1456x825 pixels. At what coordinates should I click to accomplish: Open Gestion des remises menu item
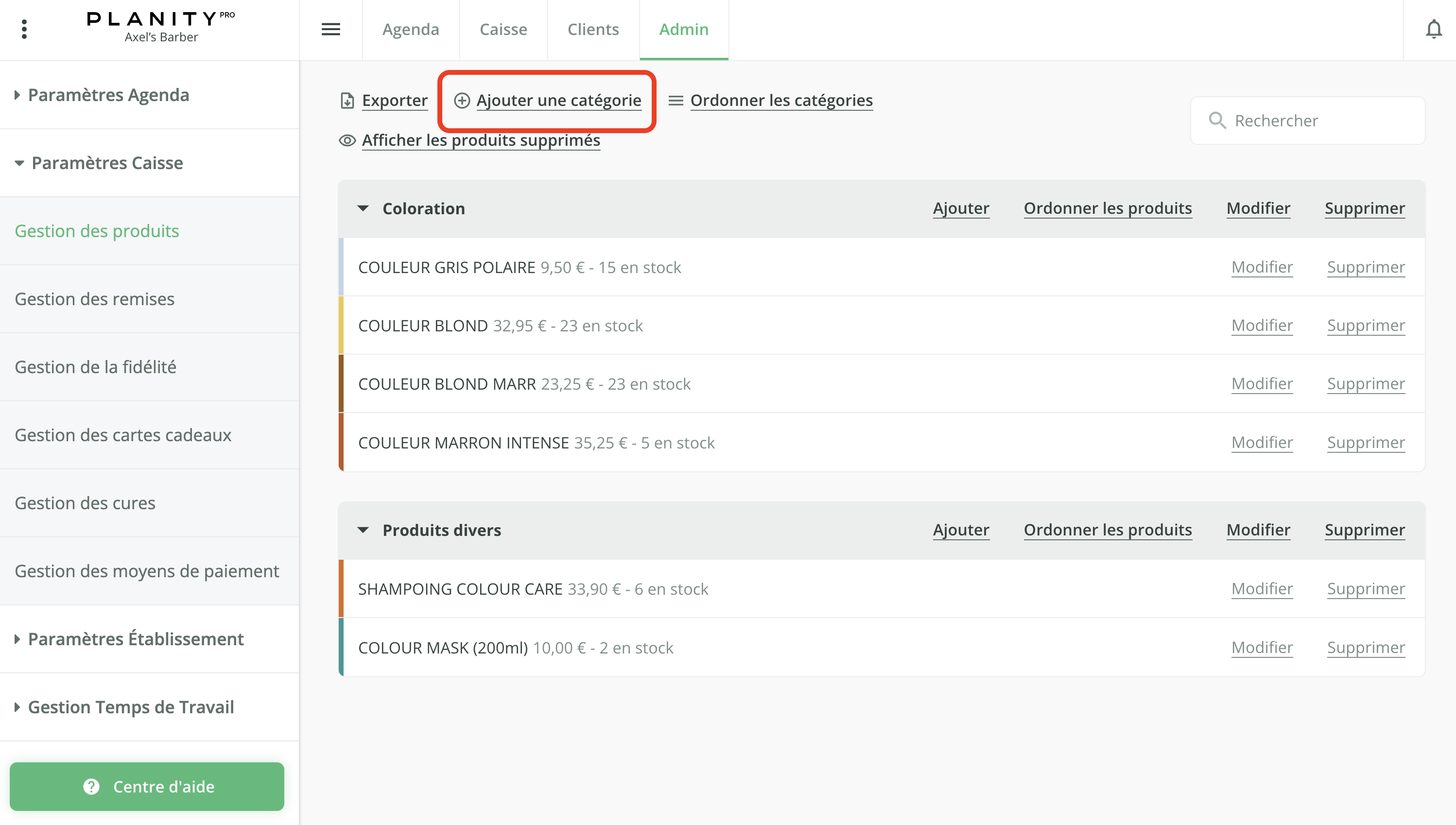pyautogui.click(x=95, y=299)
